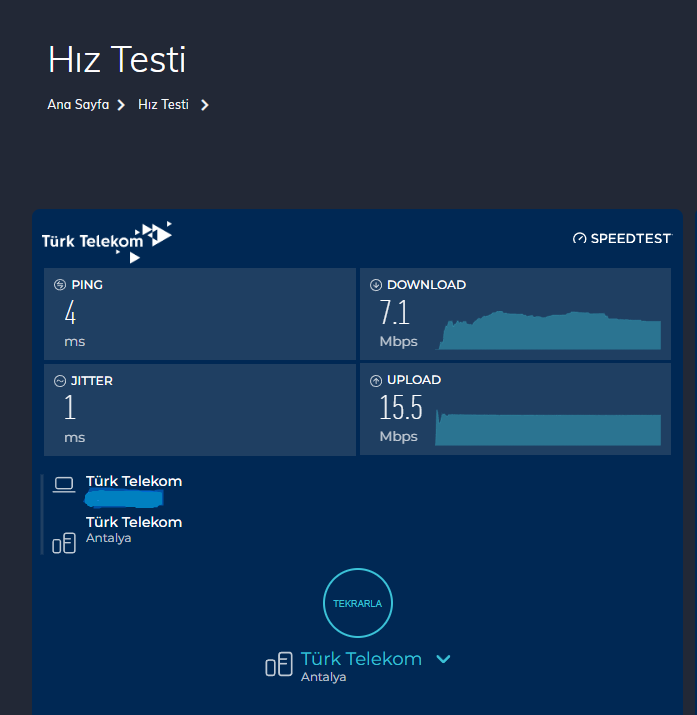Select the Türk Telekom server name at bottom
The height and width of the screenshot is (715, 697).
pos(361,659)
